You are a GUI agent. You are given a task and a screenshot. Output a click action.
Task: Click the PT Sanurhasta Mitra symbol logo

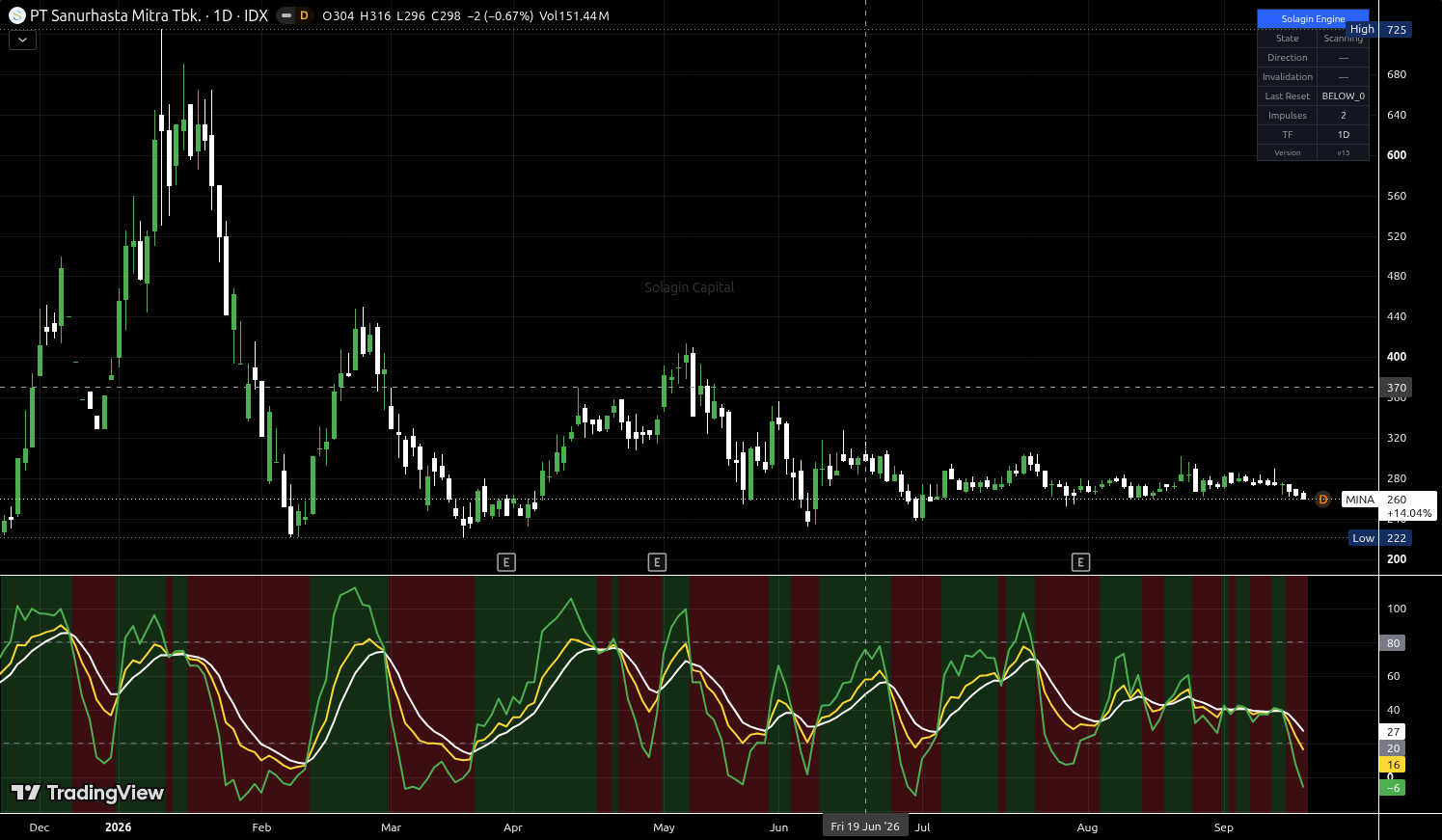[17, 15]
